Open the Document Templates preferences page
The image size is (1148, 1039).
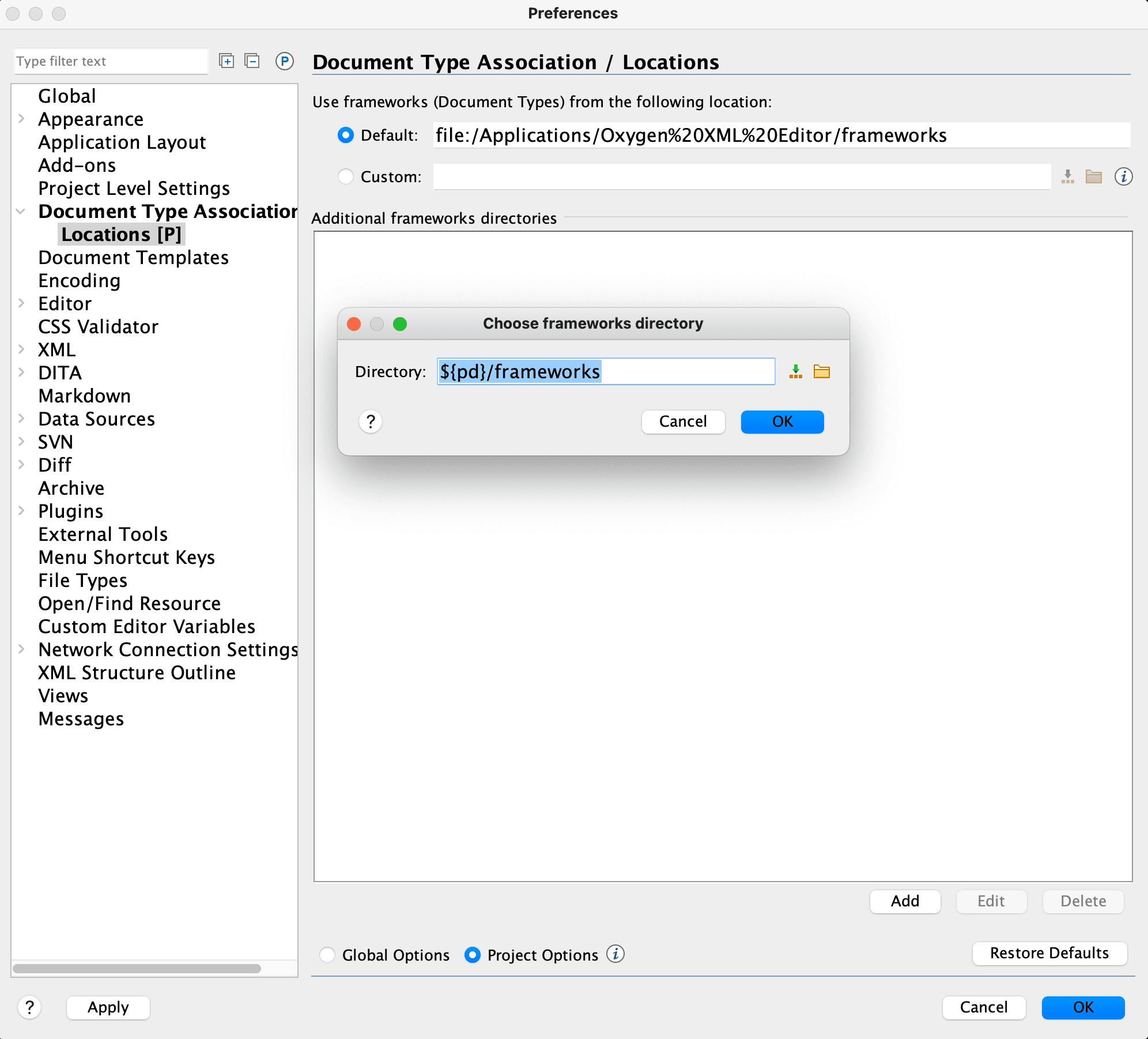point(133,257)
